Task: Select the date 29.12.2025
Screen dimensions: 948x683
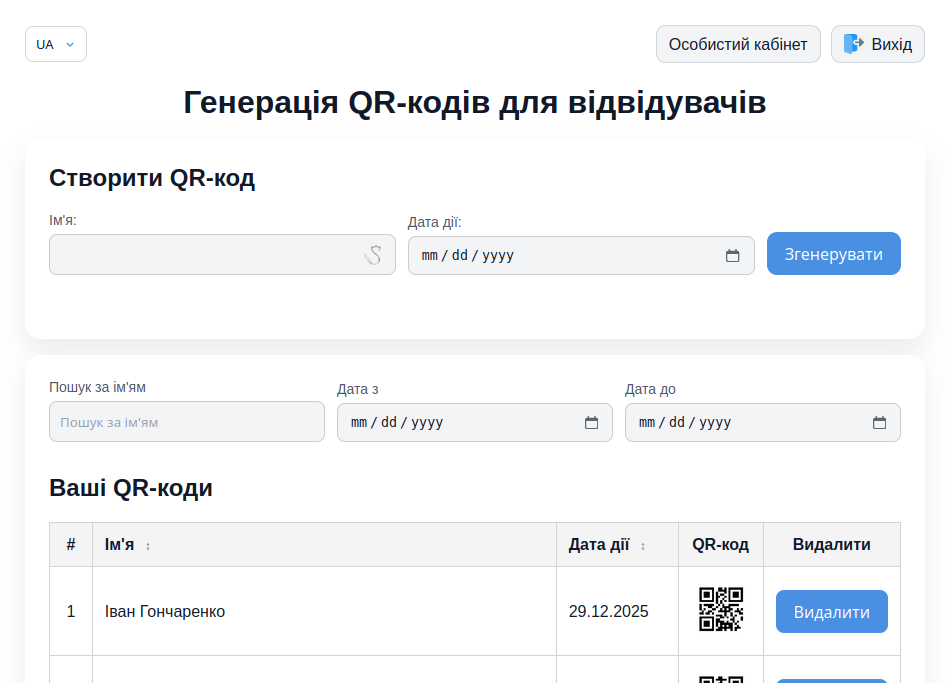Action: pos(608,612)
